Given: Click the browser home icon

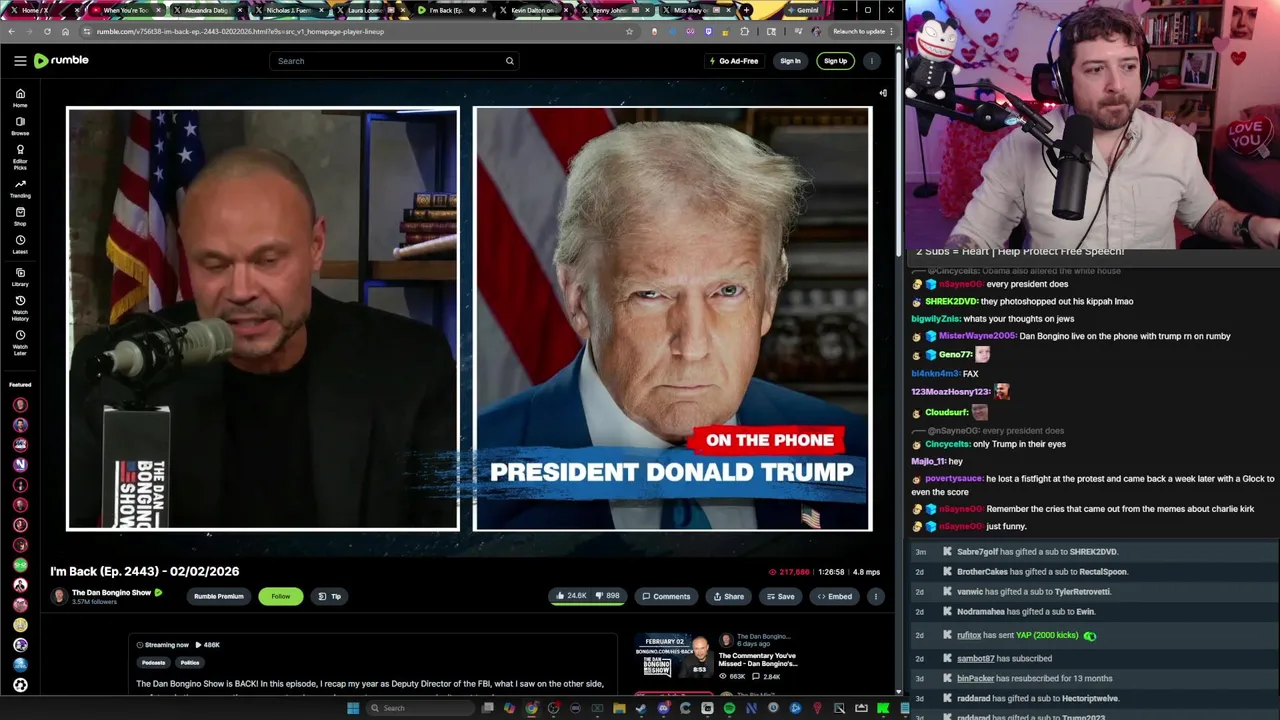Looking at the screenshot, I should coord(65,31).
